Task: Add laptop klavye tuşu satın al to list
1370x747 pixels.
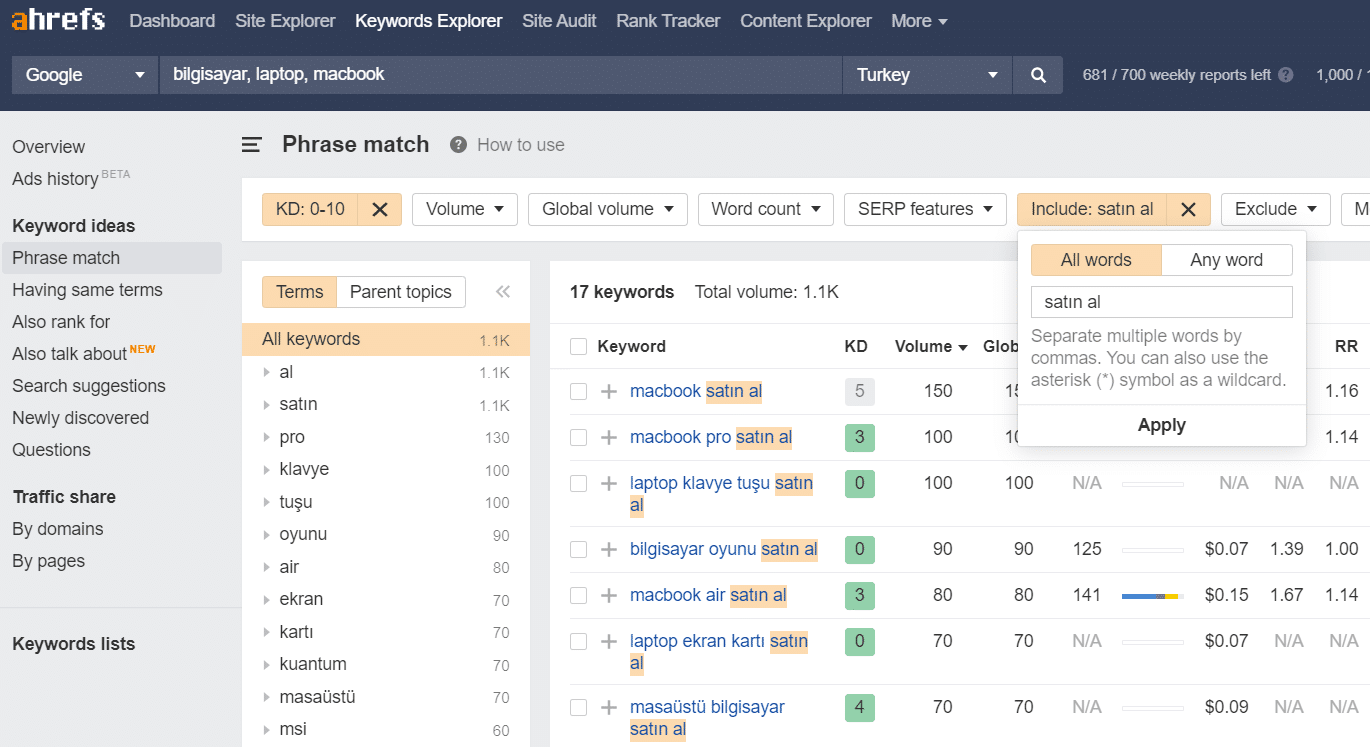Action: [609, 484]
